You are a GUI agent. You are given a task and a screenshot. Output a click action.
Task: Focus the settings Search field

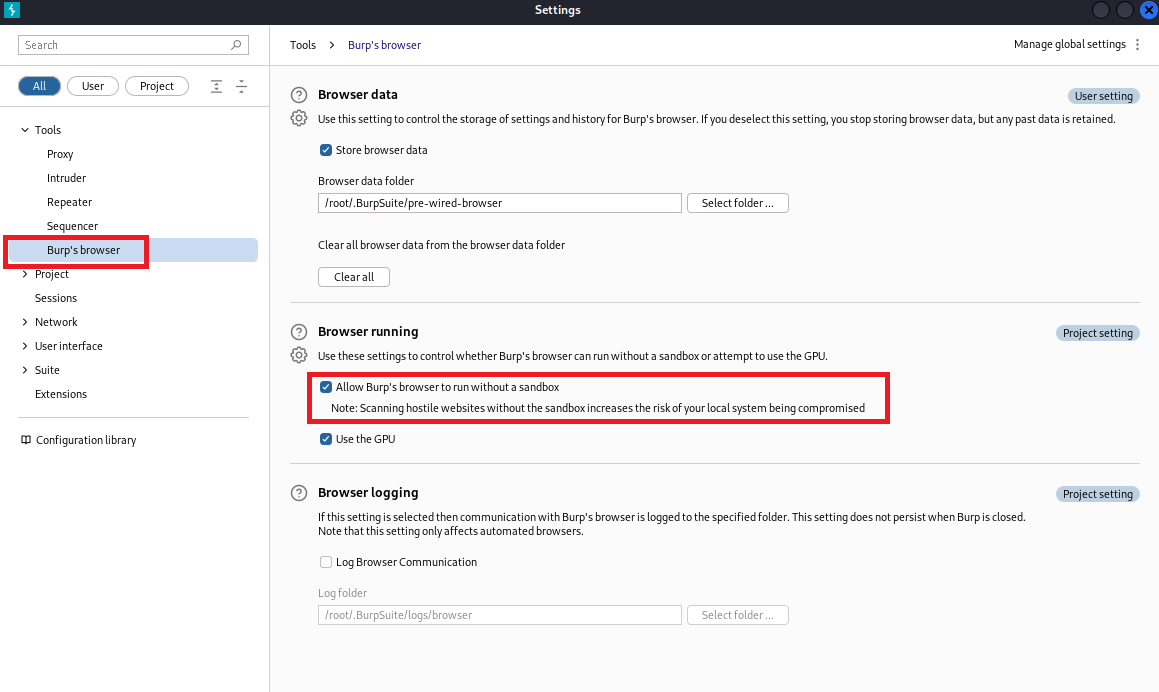click(133, 45)
